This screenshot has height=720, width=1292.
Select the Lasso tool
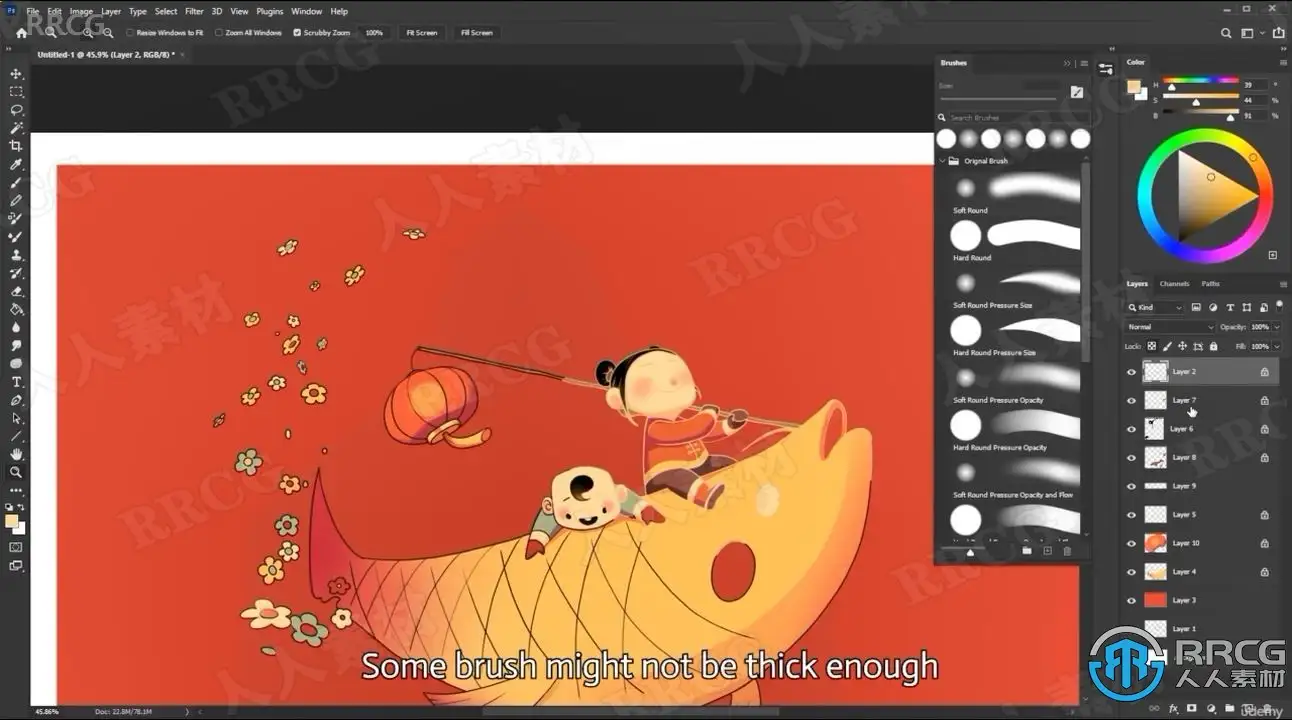point(16,110)
